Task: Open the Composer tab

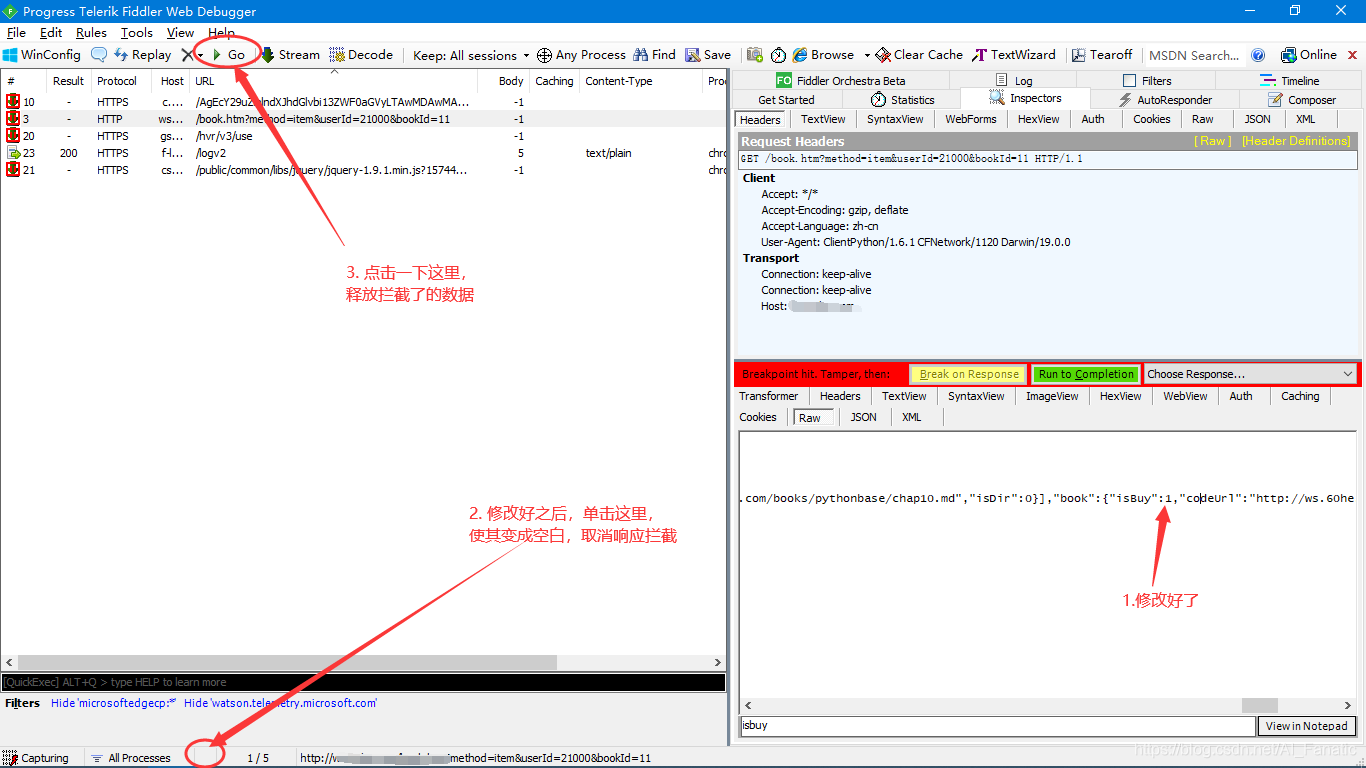Action: pos(1301,99)
